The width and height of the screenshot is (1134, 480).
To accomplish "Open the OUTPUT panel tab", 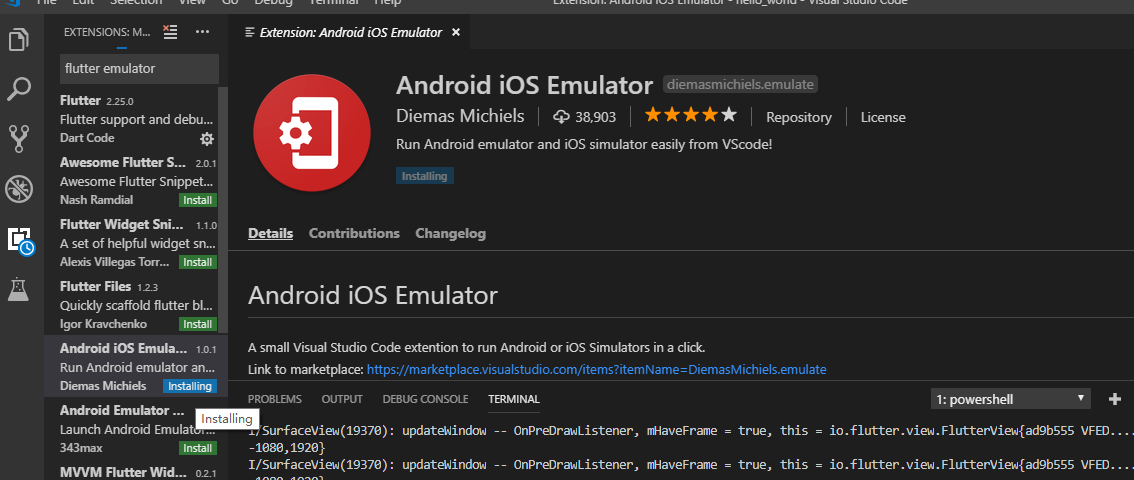I will tap(342, 399).
